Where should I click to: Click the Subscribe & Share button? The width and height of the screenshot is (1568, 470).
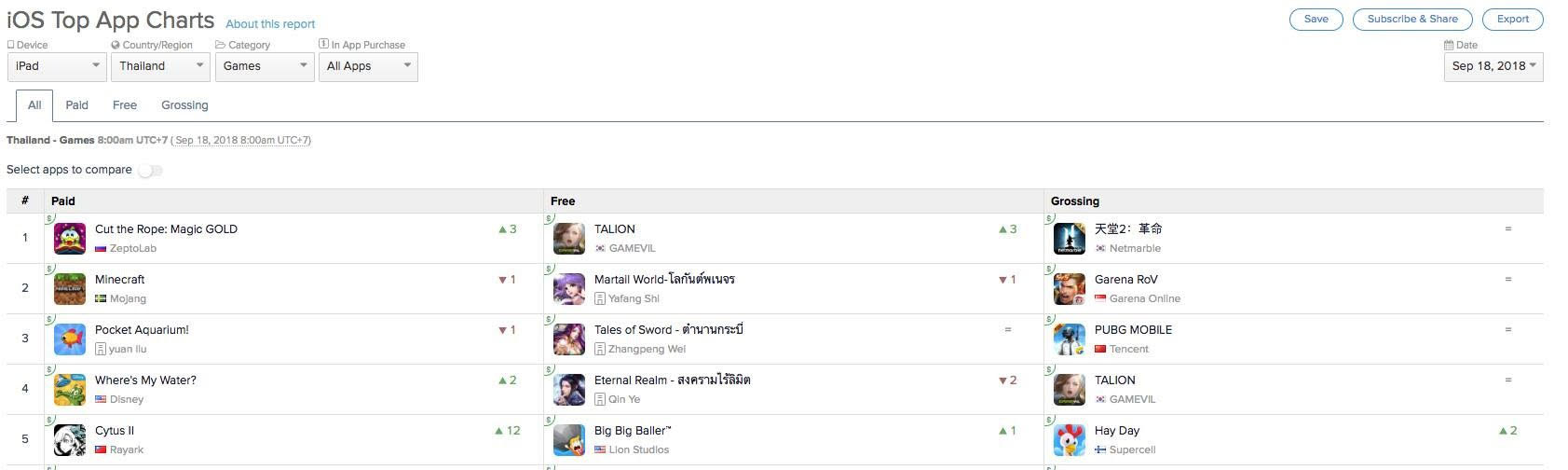(1411, 20)
